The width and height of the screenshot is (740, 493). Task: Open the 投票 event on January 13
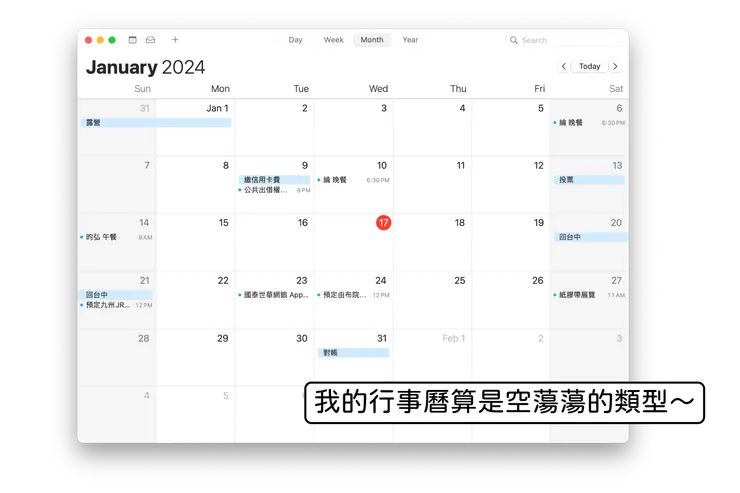pos(589,180)
